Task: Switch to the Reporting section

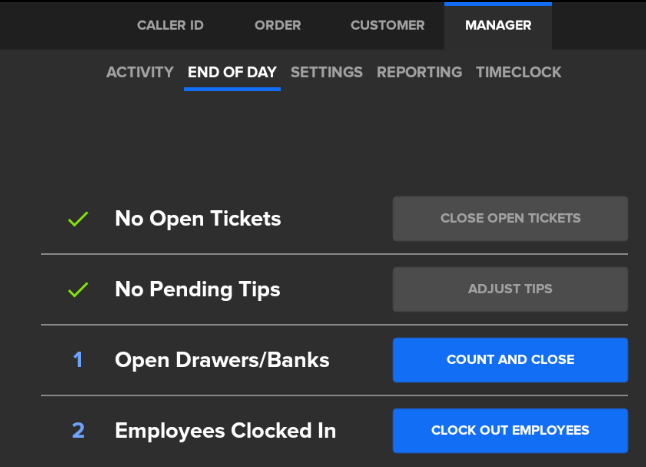Action: pyautogui.click(x=419, y=72)
